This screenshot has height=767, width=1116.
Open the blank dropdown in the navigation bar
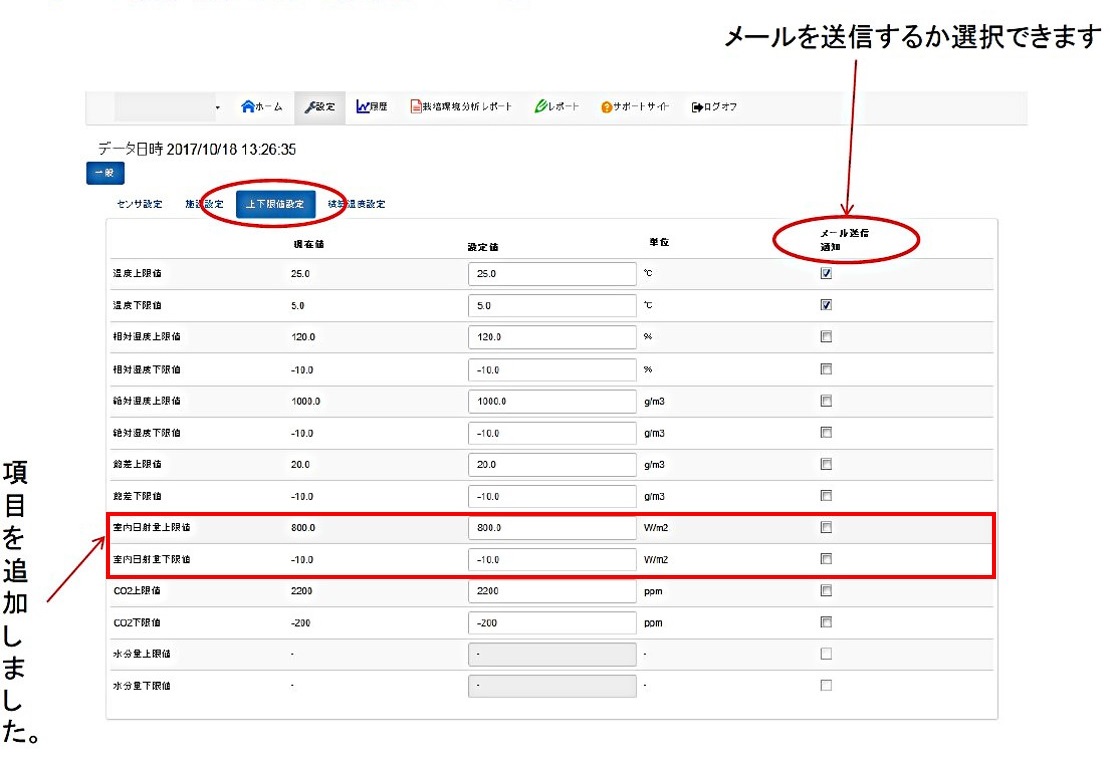click(169, 107)
